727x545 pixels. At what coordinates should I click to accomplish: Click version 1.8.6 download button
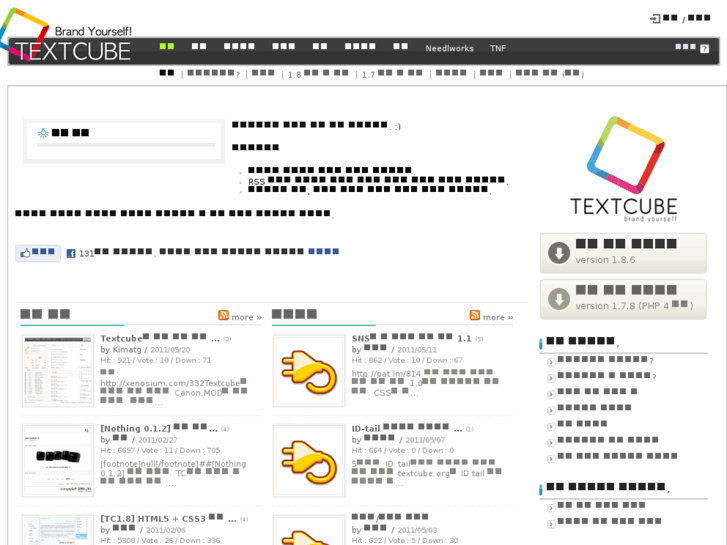click(x=623, y=253)
